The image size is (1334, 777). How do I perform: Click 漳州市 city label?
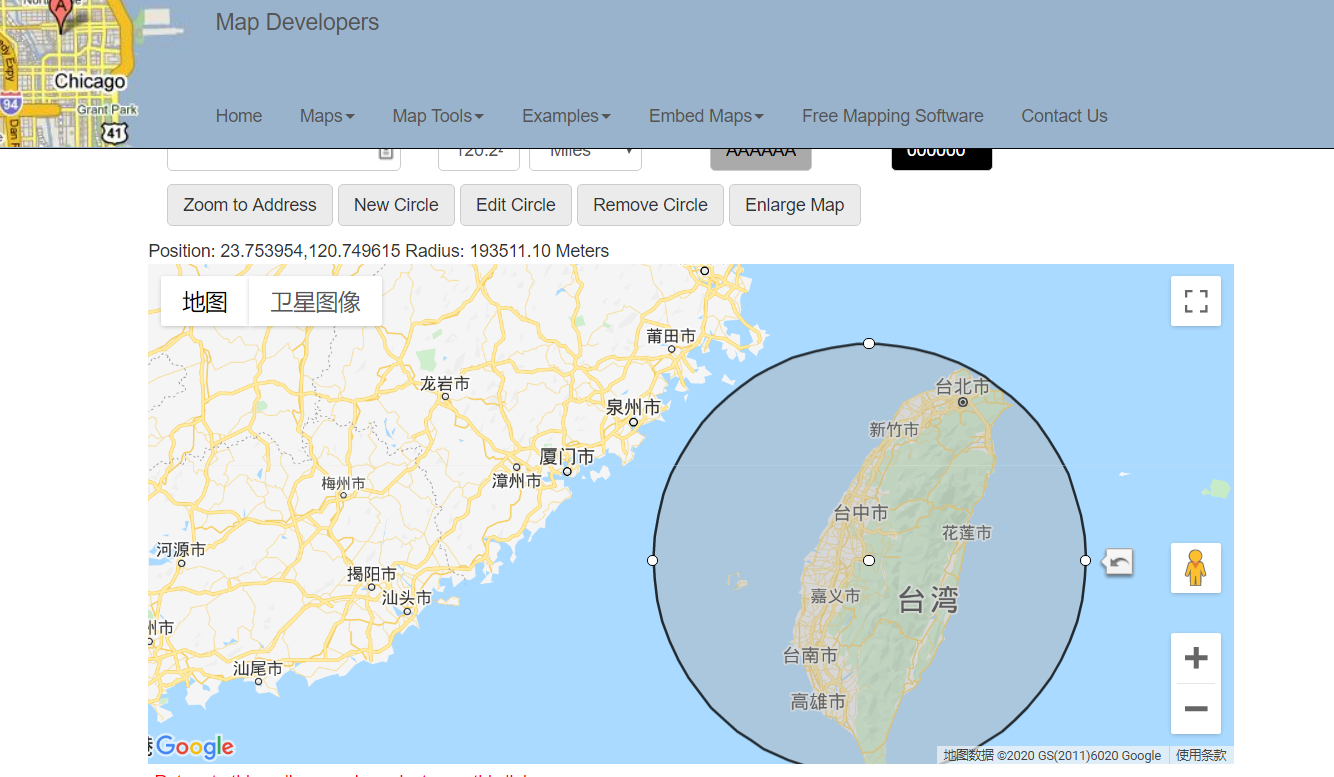click(517, 481)
